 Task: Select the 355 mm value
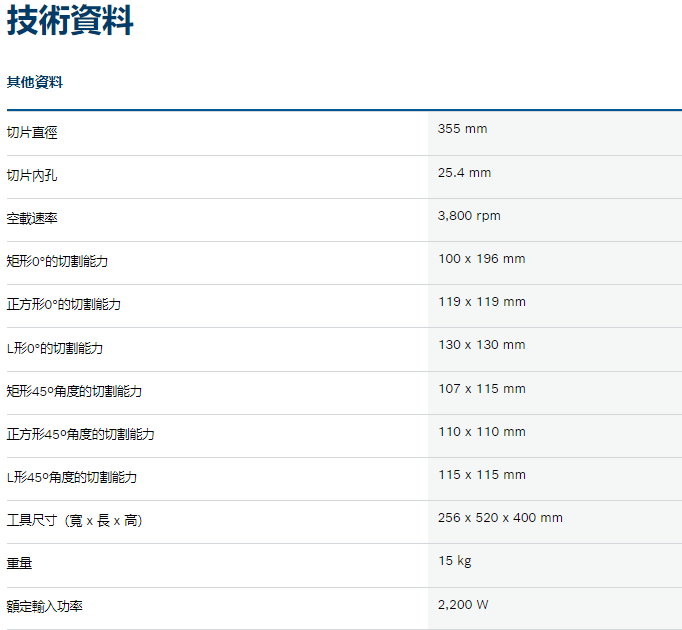[462, 129]
